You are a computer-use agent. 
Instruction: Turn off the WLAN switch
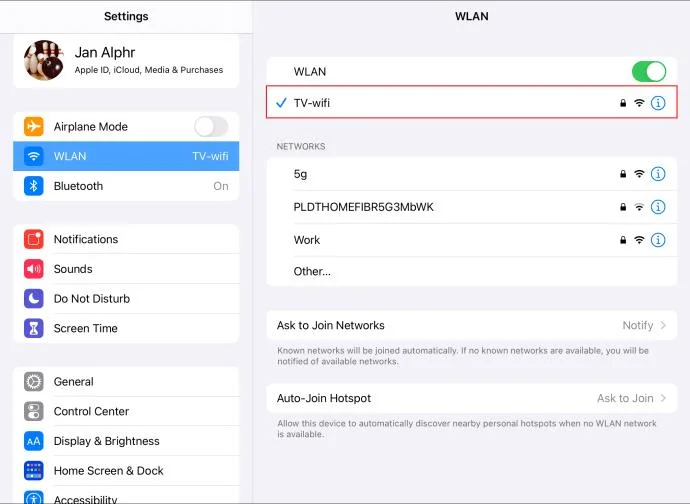(649, 71)
